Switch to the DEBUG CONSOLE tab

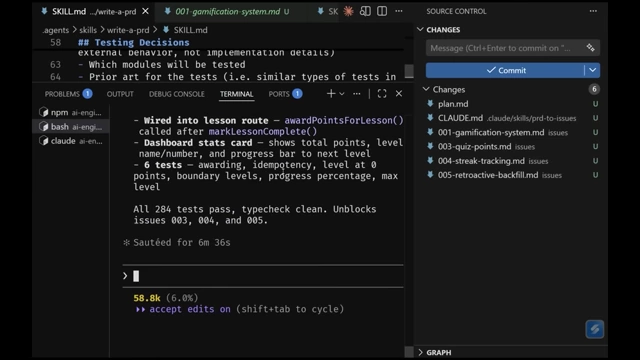tap(176, 94)
